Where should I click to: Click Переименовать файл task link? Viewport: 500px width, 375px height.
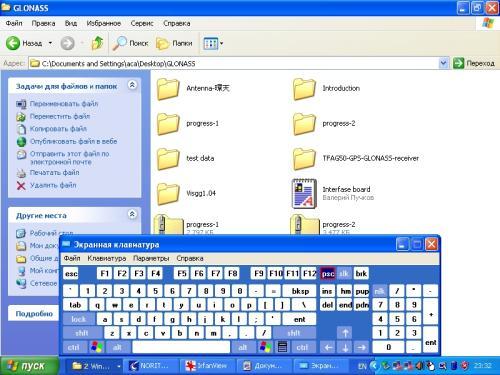(64, 104)
